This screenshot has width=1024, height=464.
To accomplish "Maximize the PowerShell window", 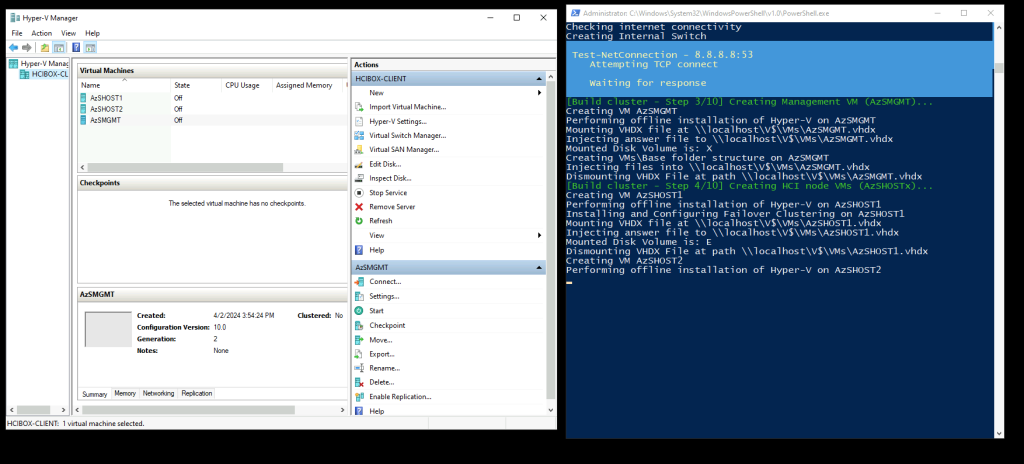I will pyautogui.click(x=964, y=13).
